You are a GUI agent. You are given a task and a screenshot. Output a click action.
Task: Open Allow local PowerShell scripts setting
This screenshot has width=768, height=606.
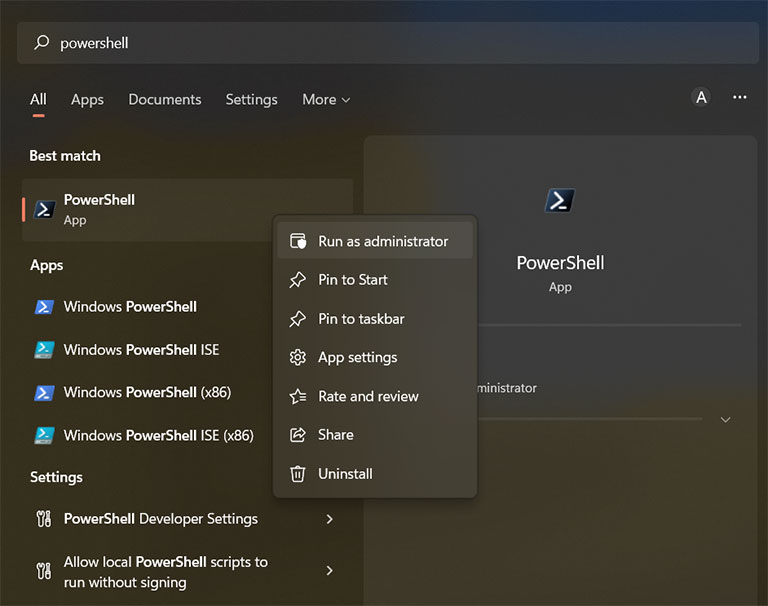click(x=187, y=572)
